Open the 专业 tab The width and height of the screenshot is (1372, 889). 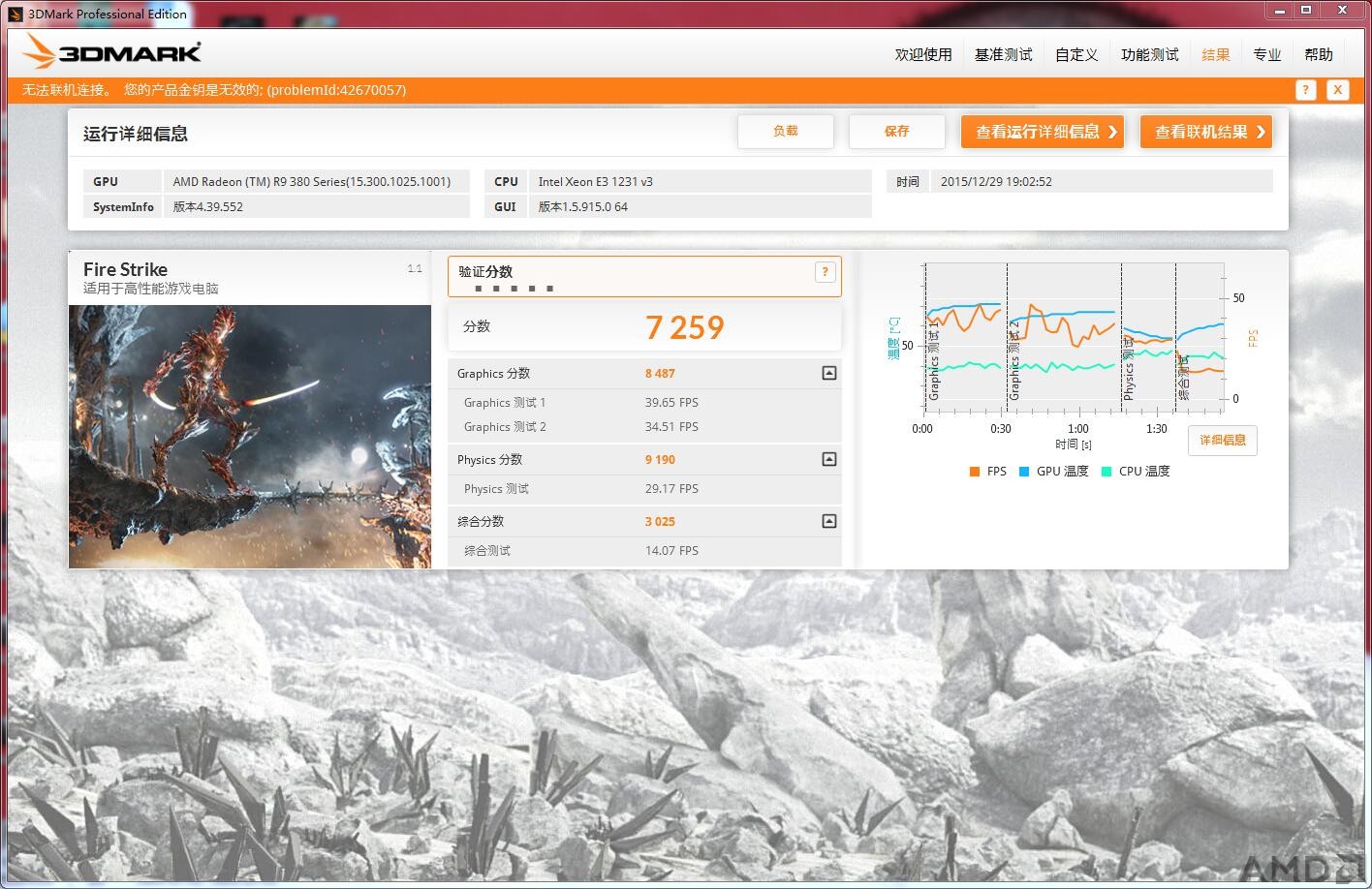[1267, 55]
